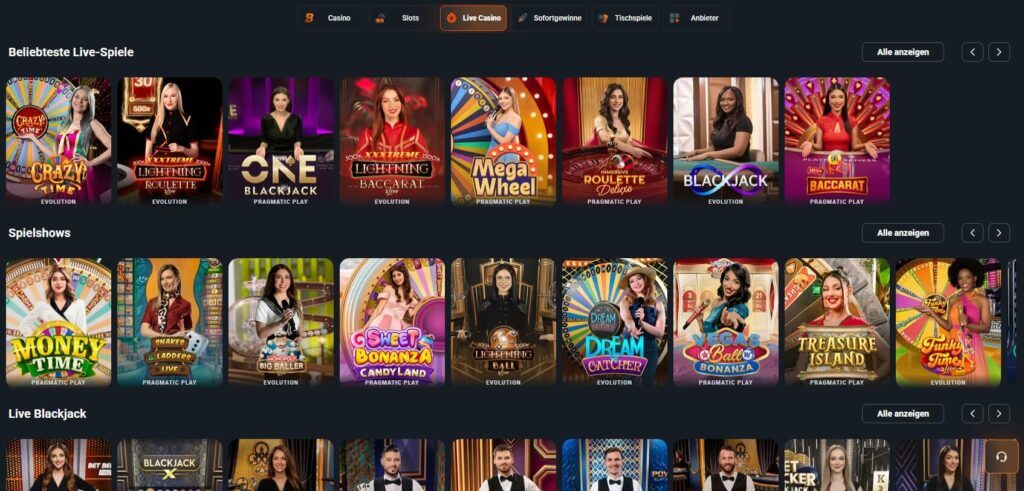Show all Spielshows games
Screen dimensions: 1024x491
pyautogui.click(x=903, y=232)
